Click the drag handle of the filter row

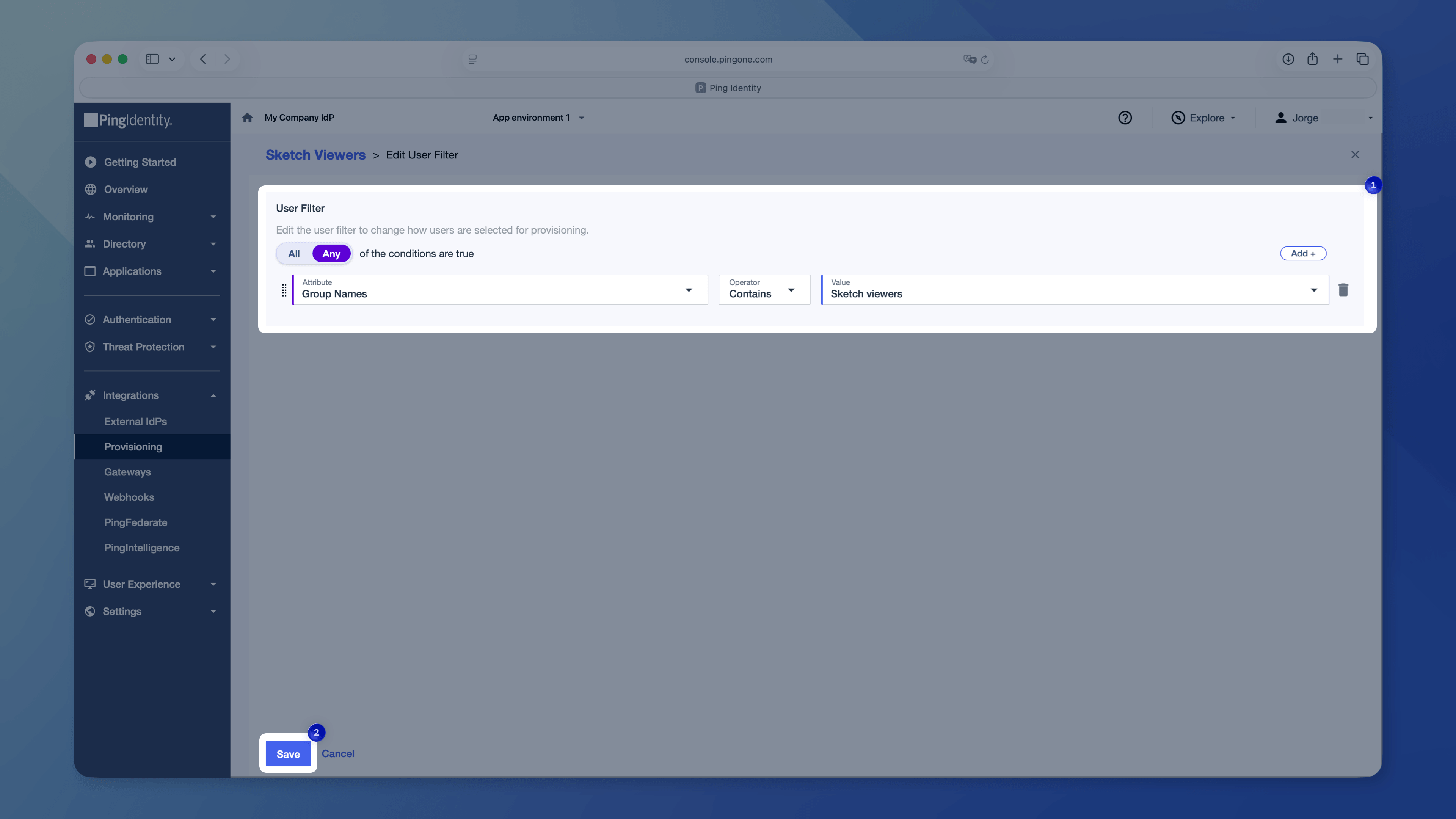tap(284, 290)
